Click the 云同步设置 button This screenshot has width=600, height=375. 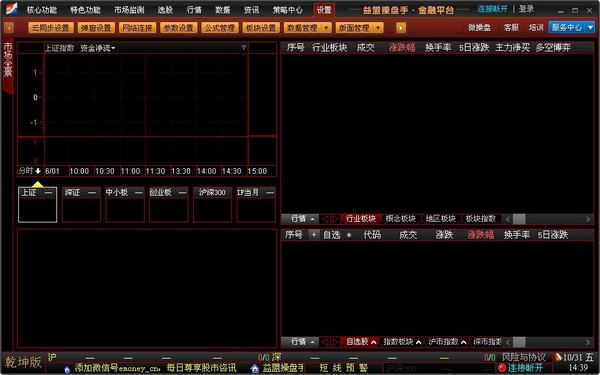(51, 28)
